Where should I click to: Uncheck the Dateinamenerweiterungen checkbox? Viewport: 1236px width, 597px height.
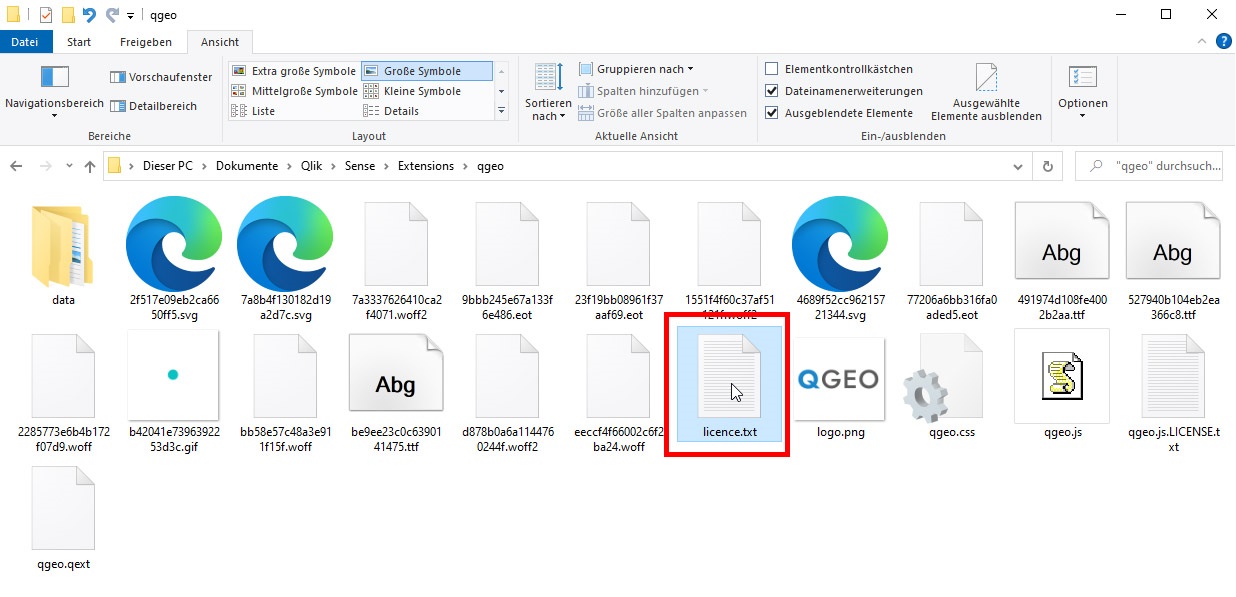click(x=771, y=91)
